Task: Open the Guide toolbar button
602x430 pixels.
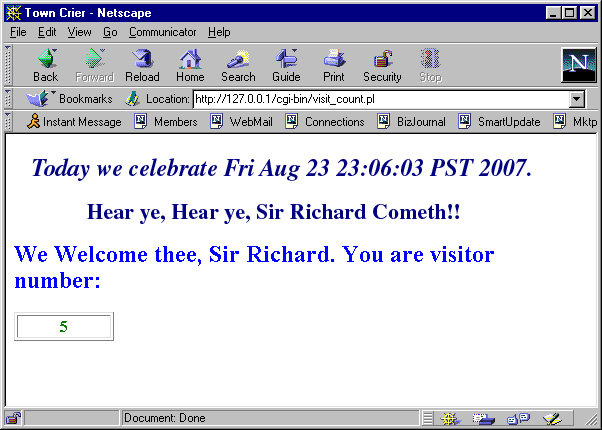Action: point(286,65)
